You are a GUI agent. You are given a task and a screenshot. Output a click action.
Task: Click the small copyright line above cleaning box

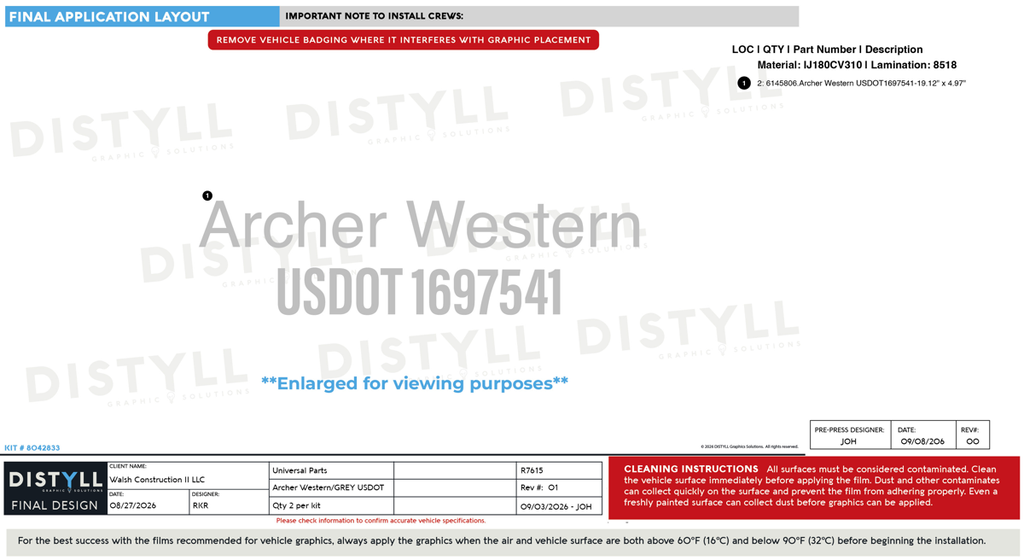point(750,447)
